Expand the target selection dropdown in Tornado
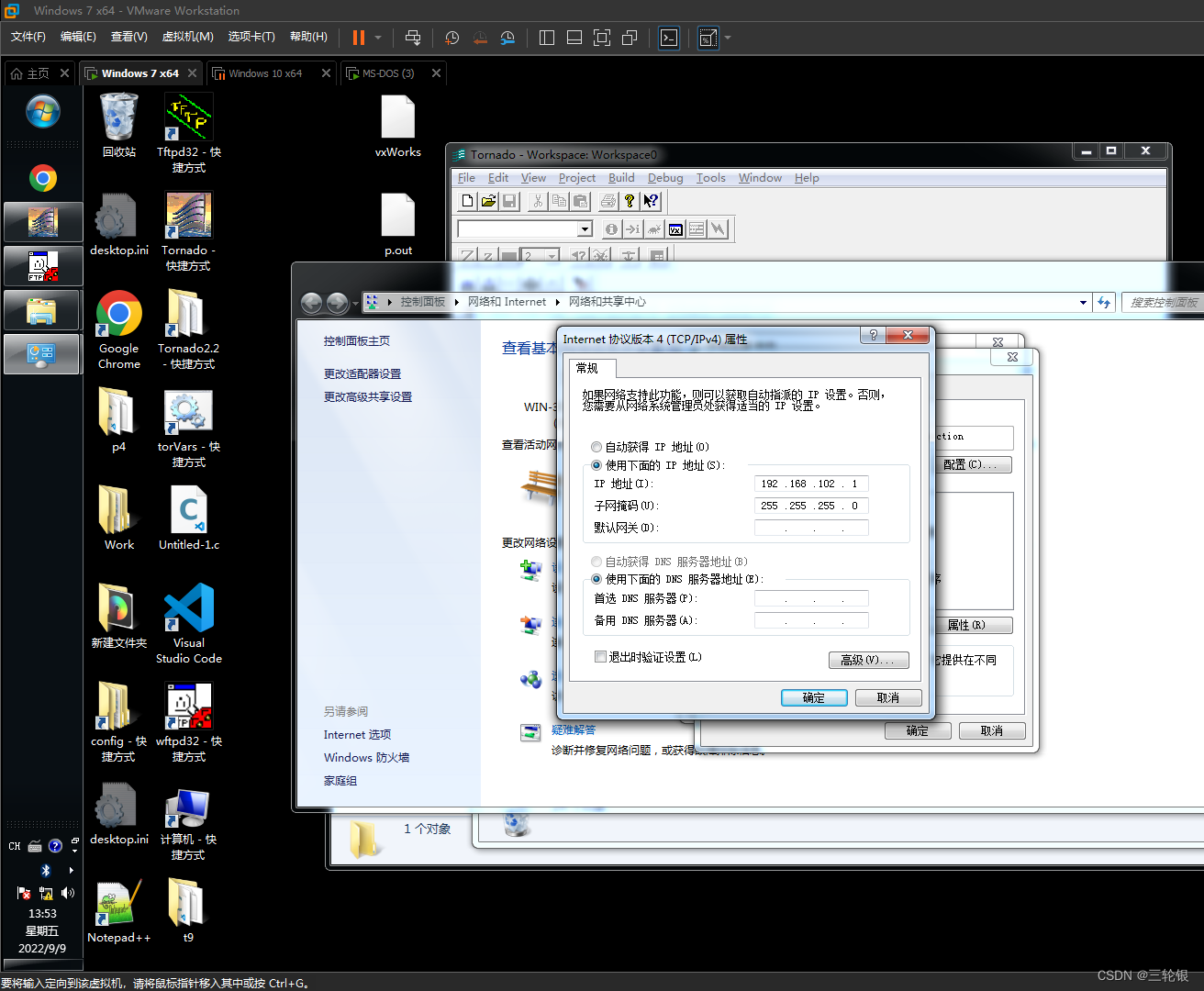 [585, 228]
